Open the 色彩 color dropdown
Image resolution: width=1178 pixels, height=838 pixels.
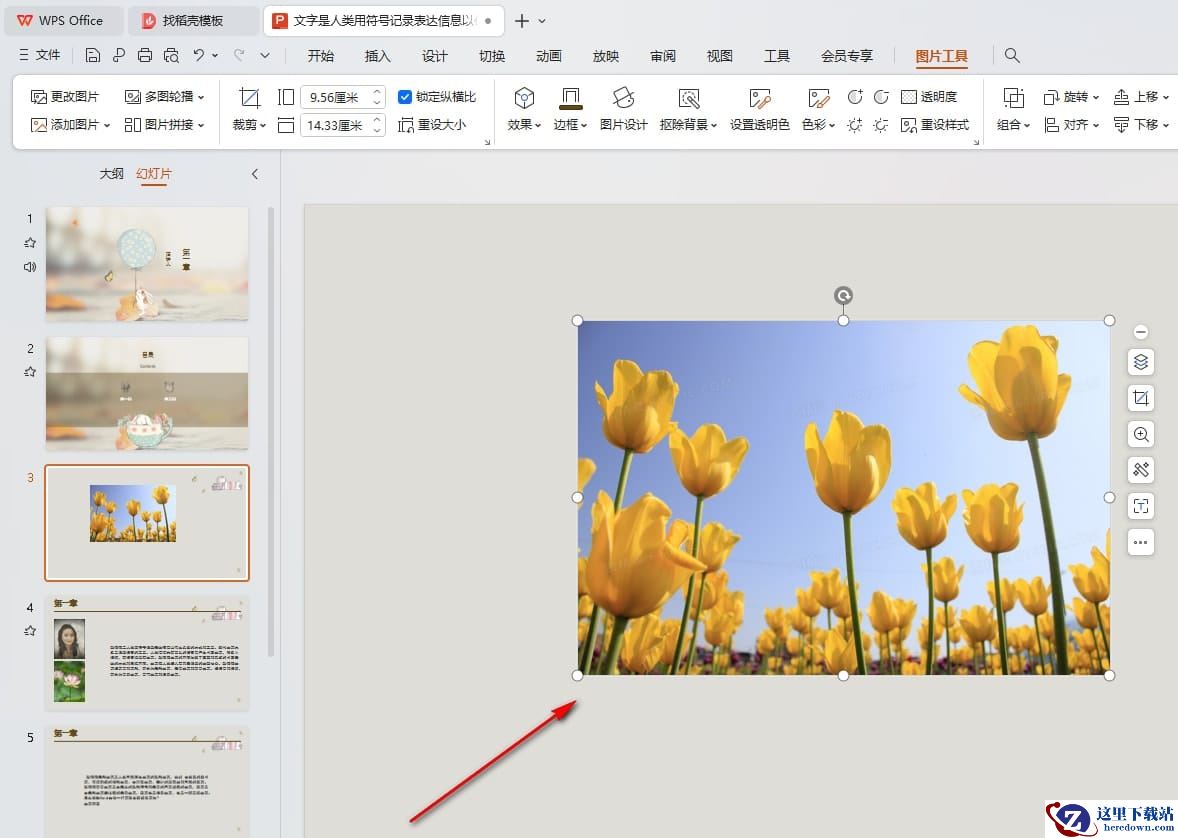[x=818, y=110]
